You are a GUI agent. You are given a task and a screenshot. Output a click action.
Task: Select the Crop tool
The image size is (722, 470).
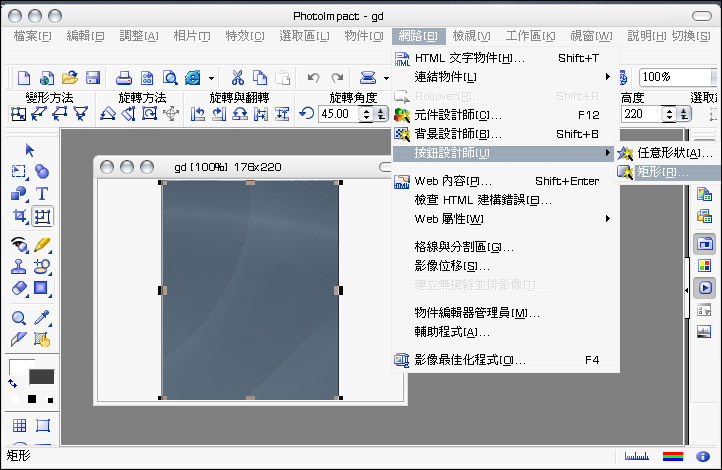point(19,215)
